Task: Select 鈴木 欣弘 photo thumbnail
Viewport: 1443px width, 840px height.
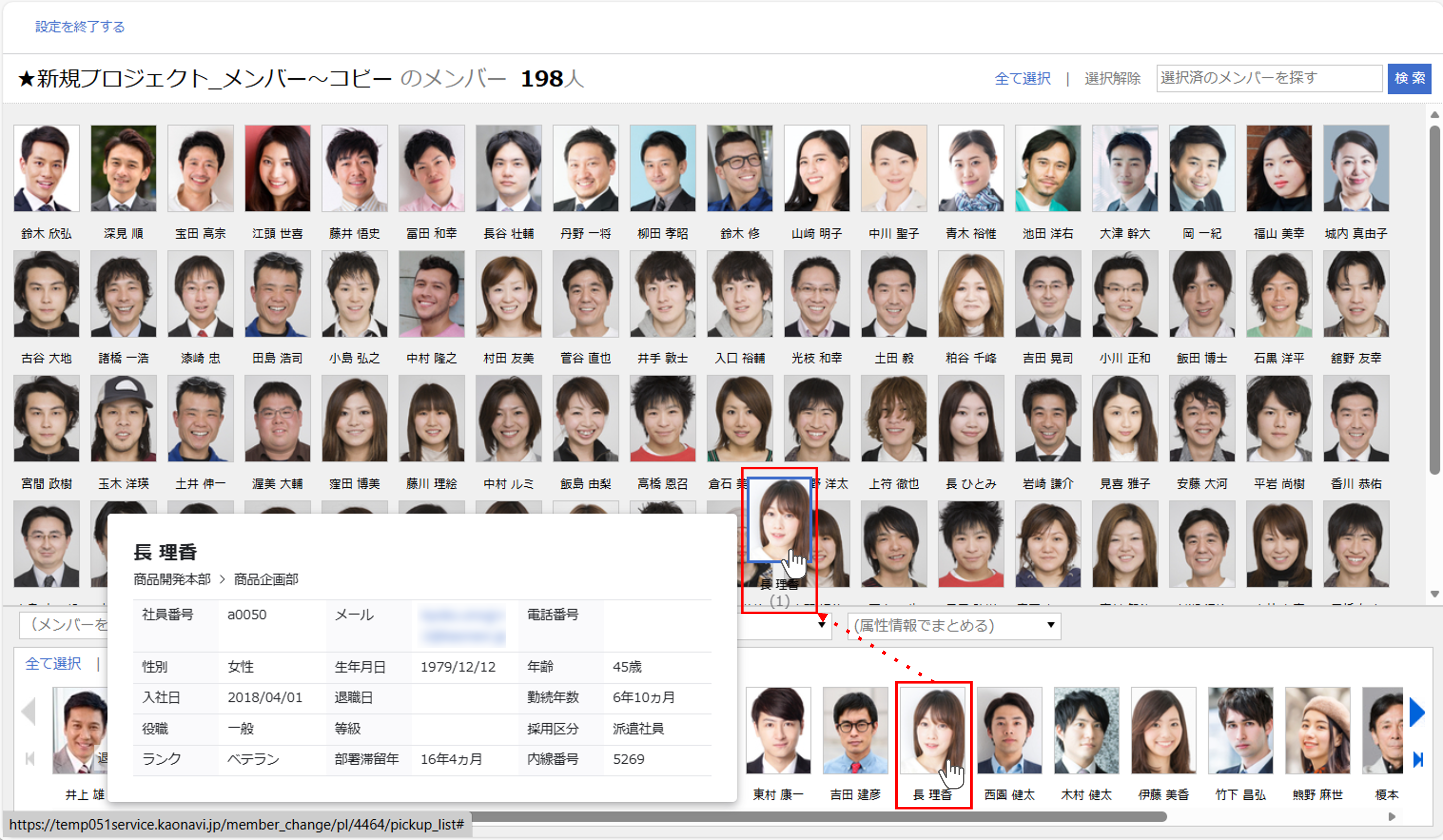Action: point(46,168)
